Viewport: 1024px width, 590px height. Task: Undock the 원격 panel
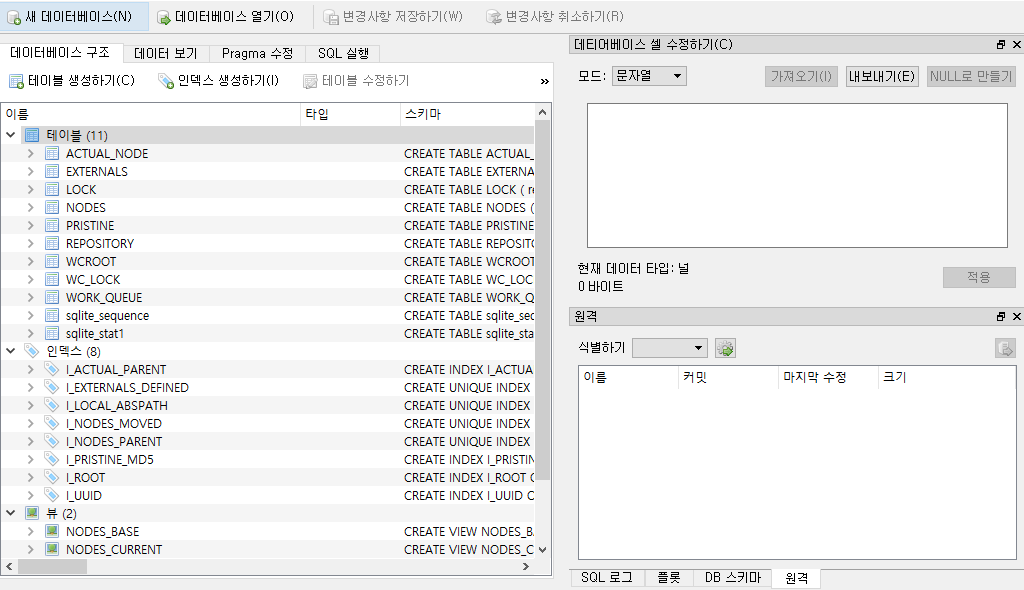[1000, 316]
